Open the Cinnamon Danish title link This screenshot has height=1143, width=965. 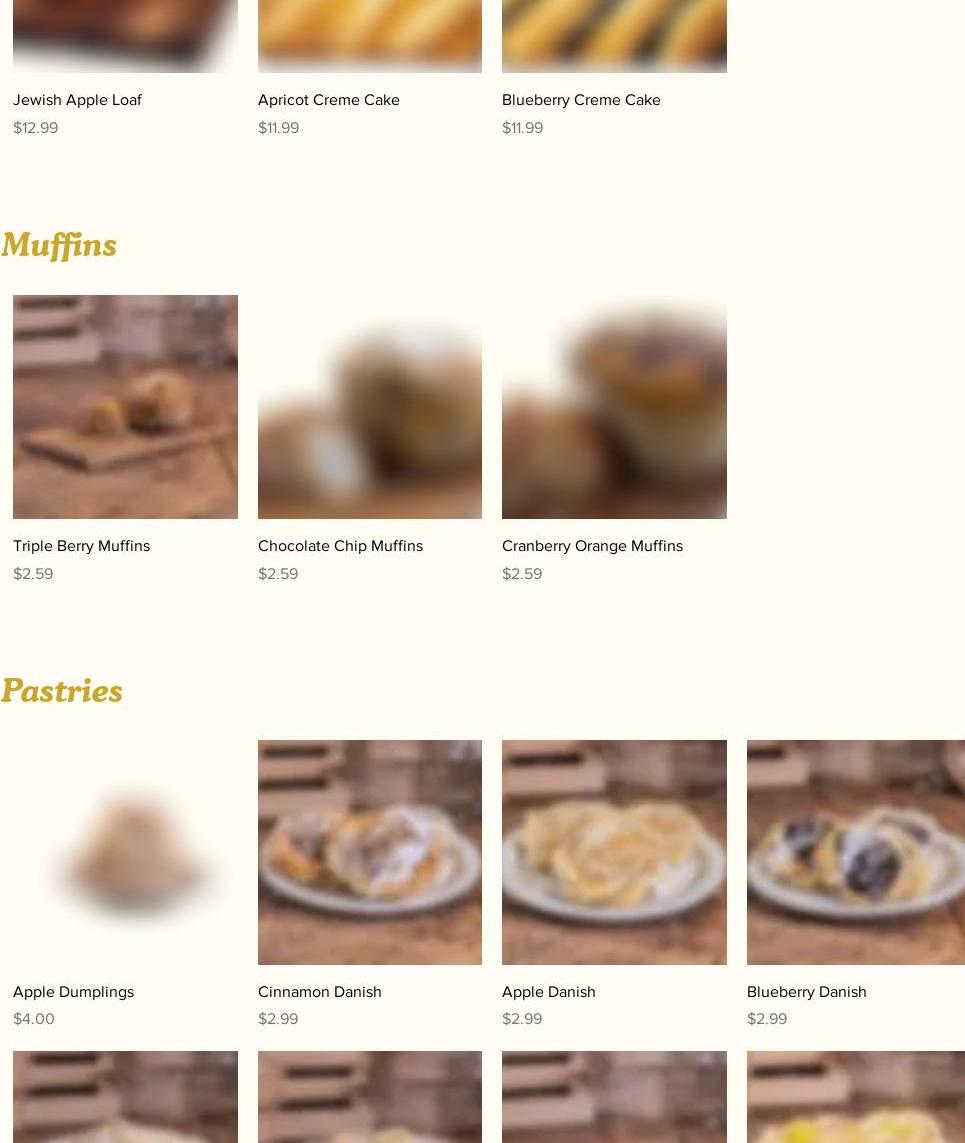(x=319, y=992)
